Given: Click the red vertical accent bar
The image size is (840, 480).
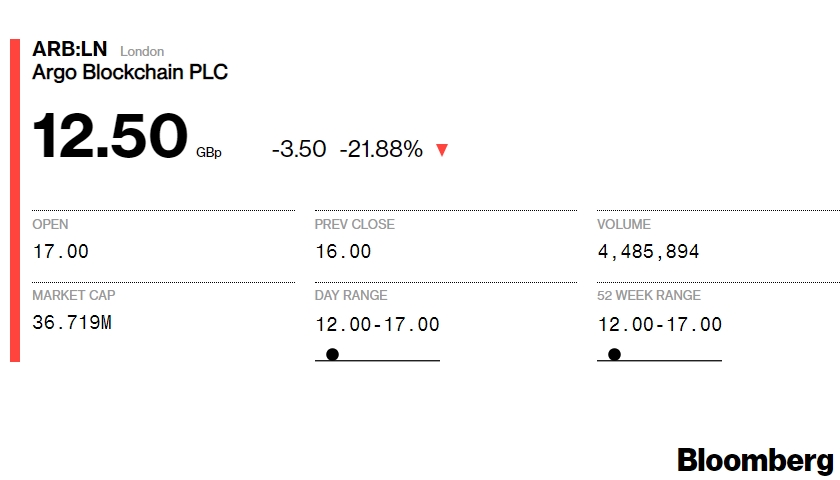Looking at the screenshot, I should 15,200.
